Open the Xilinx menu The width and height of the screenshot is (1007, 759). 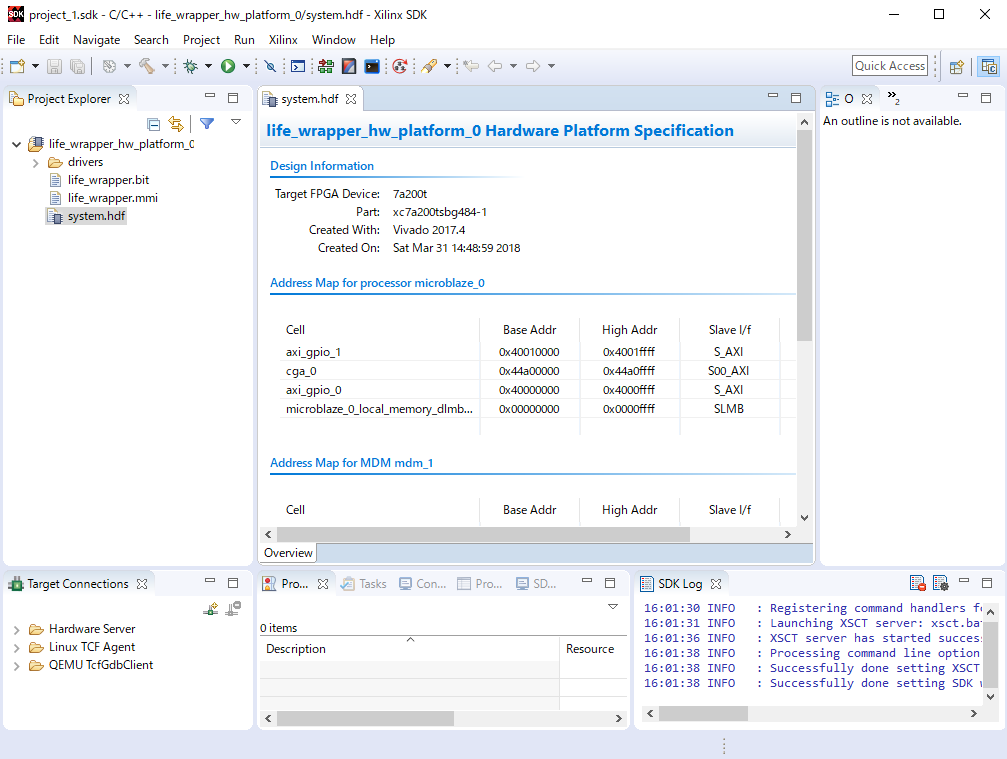tap(283, 40)
